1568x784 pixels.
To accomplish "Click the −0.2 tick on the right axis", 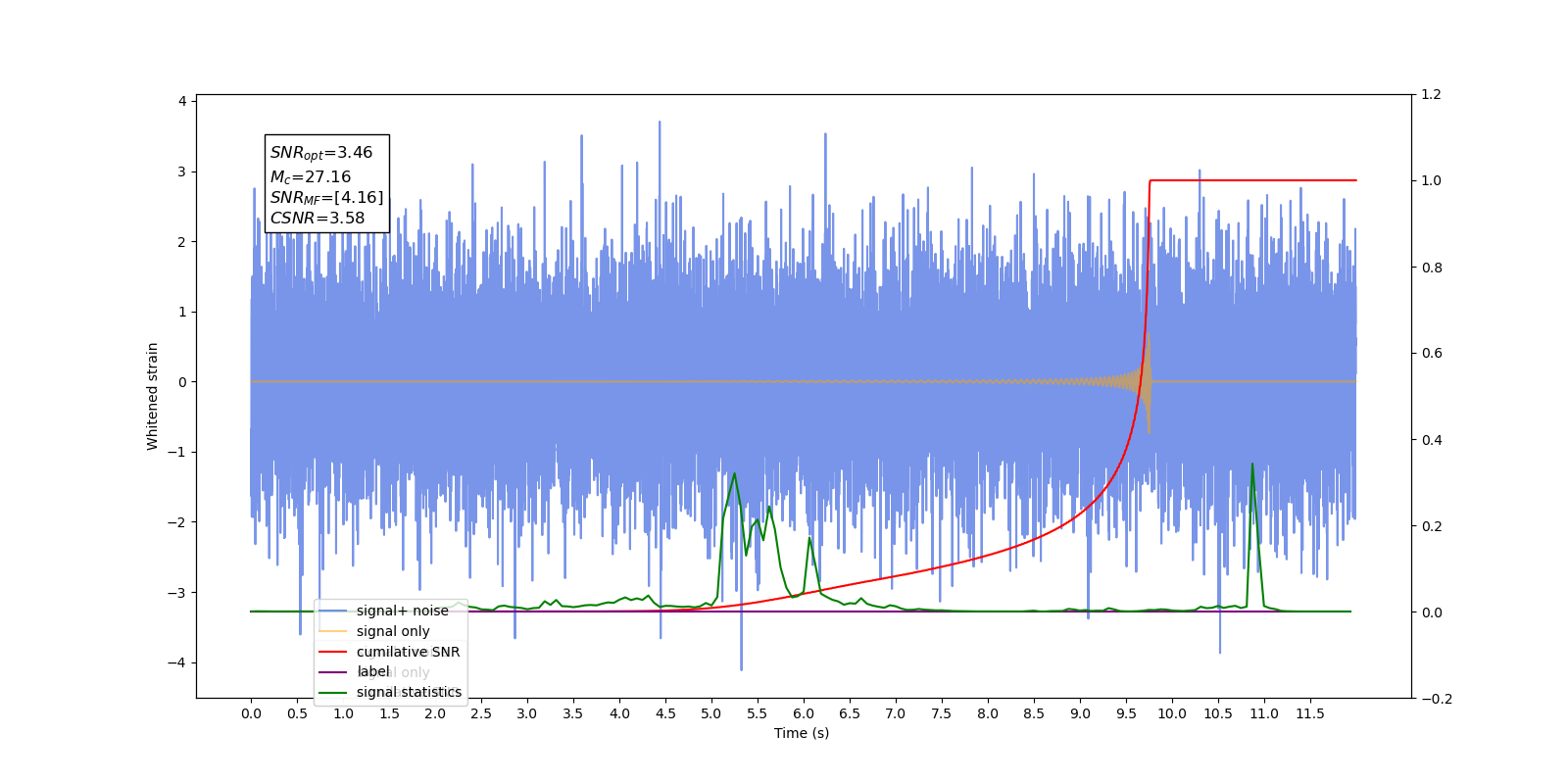I will pyautogui.click(x=1437, y=699).
